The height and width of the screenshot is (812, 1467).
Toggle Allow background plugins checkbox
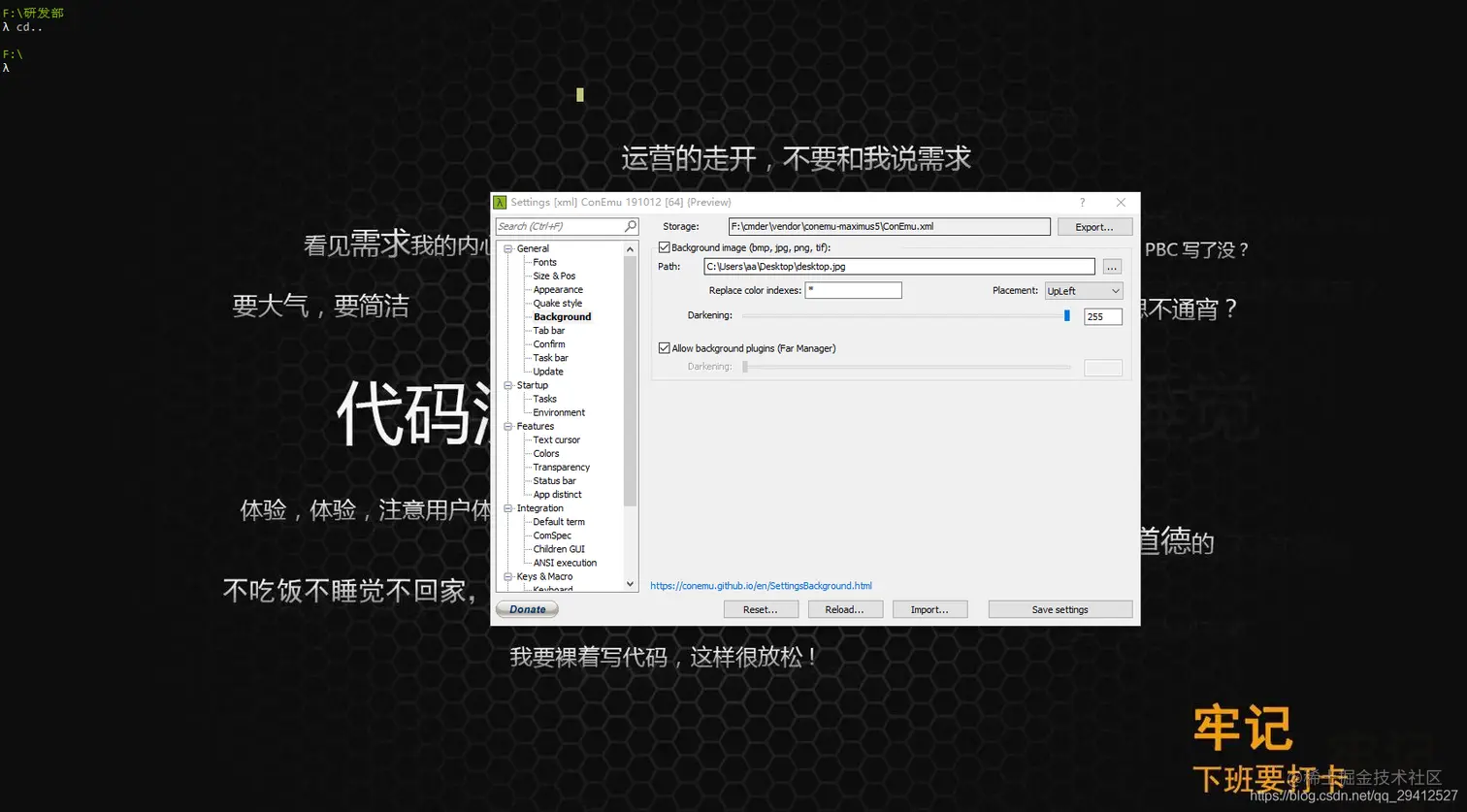[x=665, y=348]
